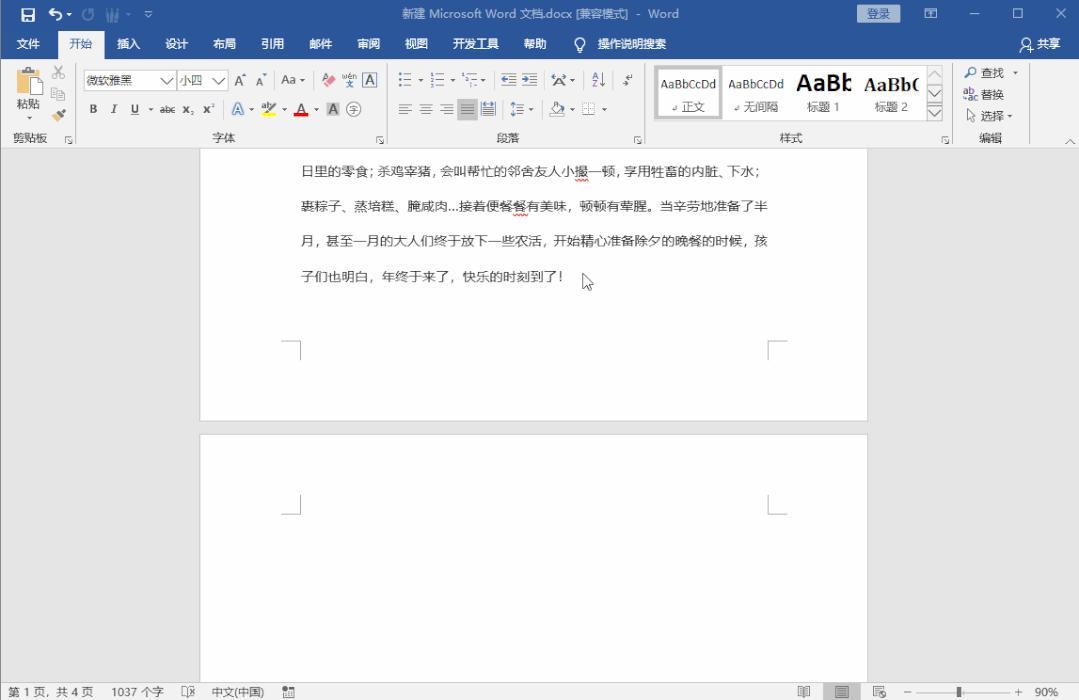Toggle justified text alignment
Screen dimensions: 1079x700
(466, 108)
